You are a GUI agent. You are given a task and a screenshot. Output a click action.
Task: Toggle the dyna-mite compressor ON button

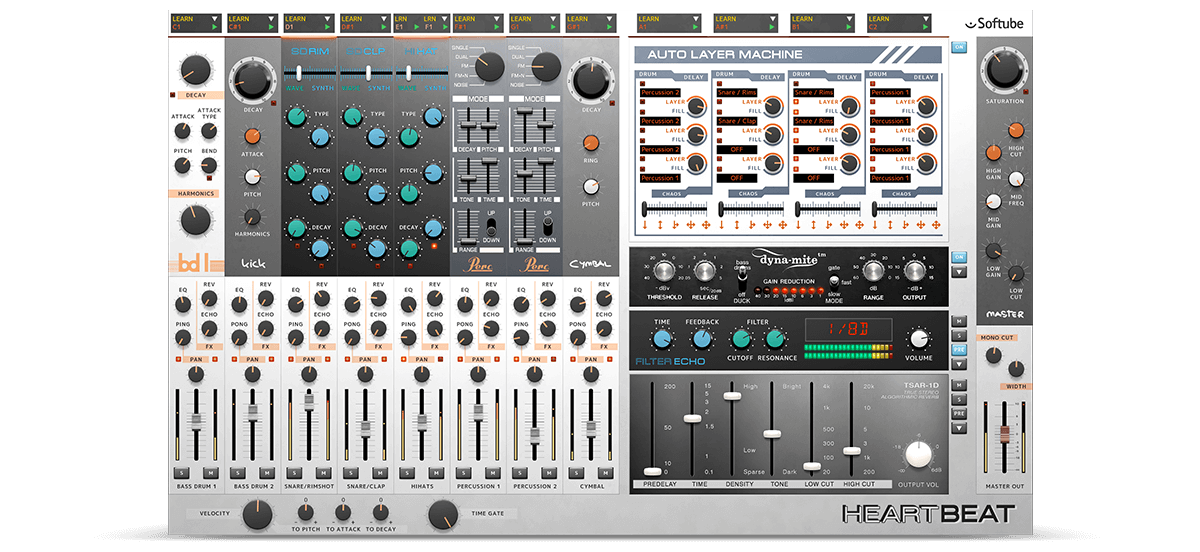959,257
